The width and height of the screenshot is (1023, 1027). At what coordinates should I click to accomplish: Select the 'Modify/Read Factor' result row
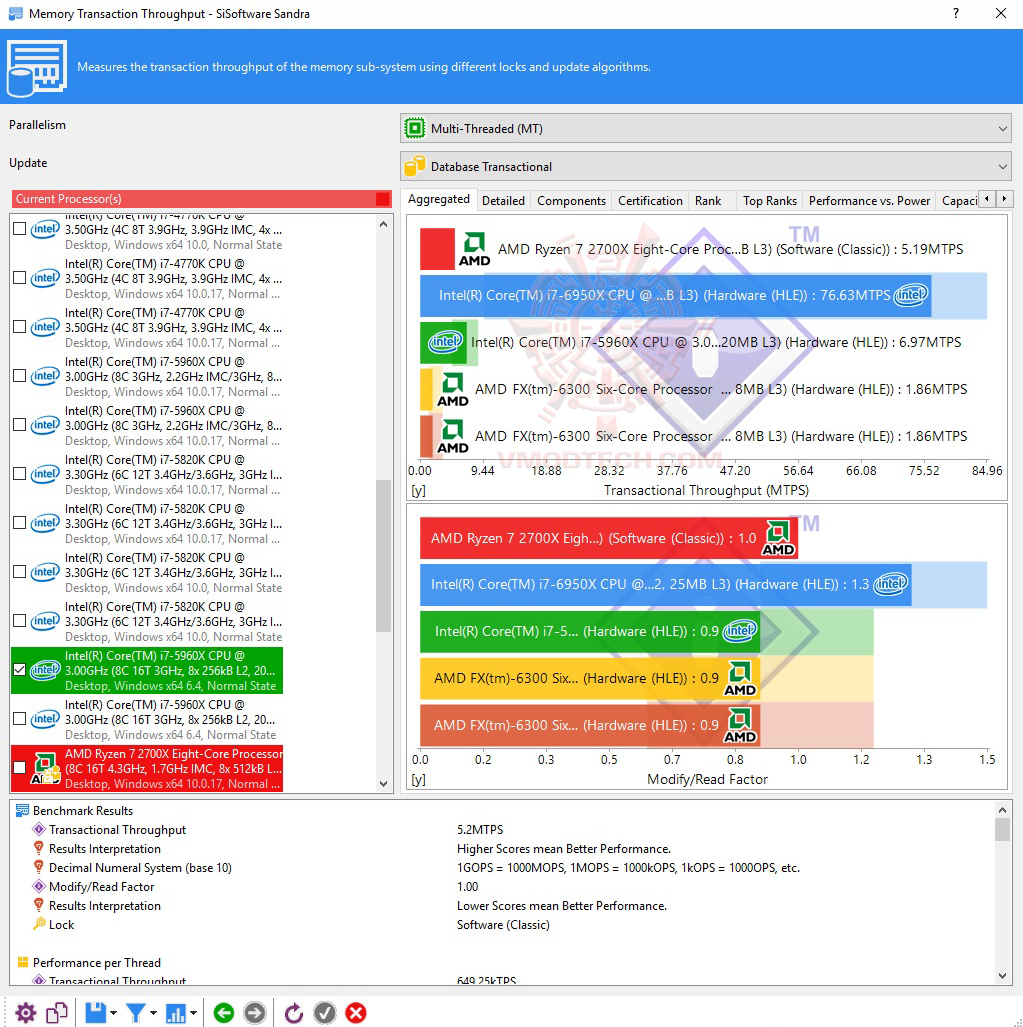503,886
